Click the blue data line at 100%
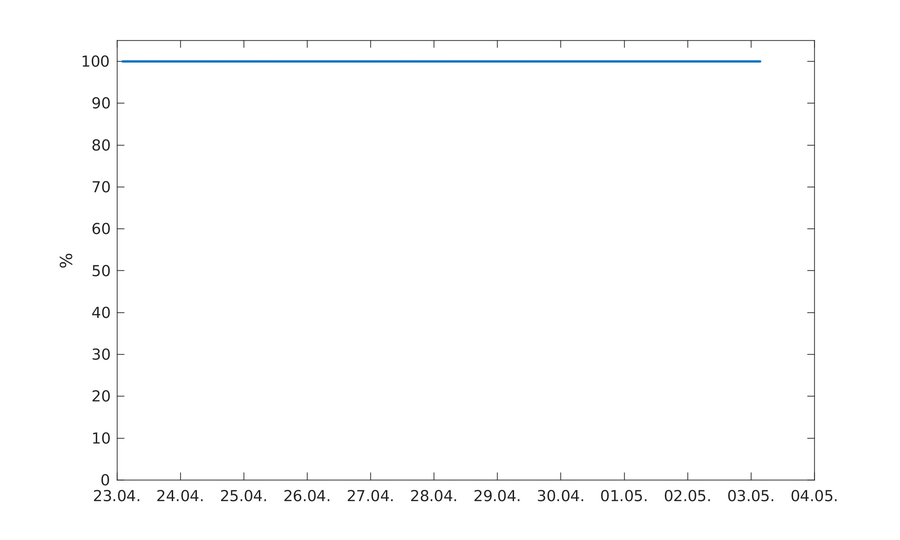This screenshot has width=900, height=540. click(x=441, y=61)
